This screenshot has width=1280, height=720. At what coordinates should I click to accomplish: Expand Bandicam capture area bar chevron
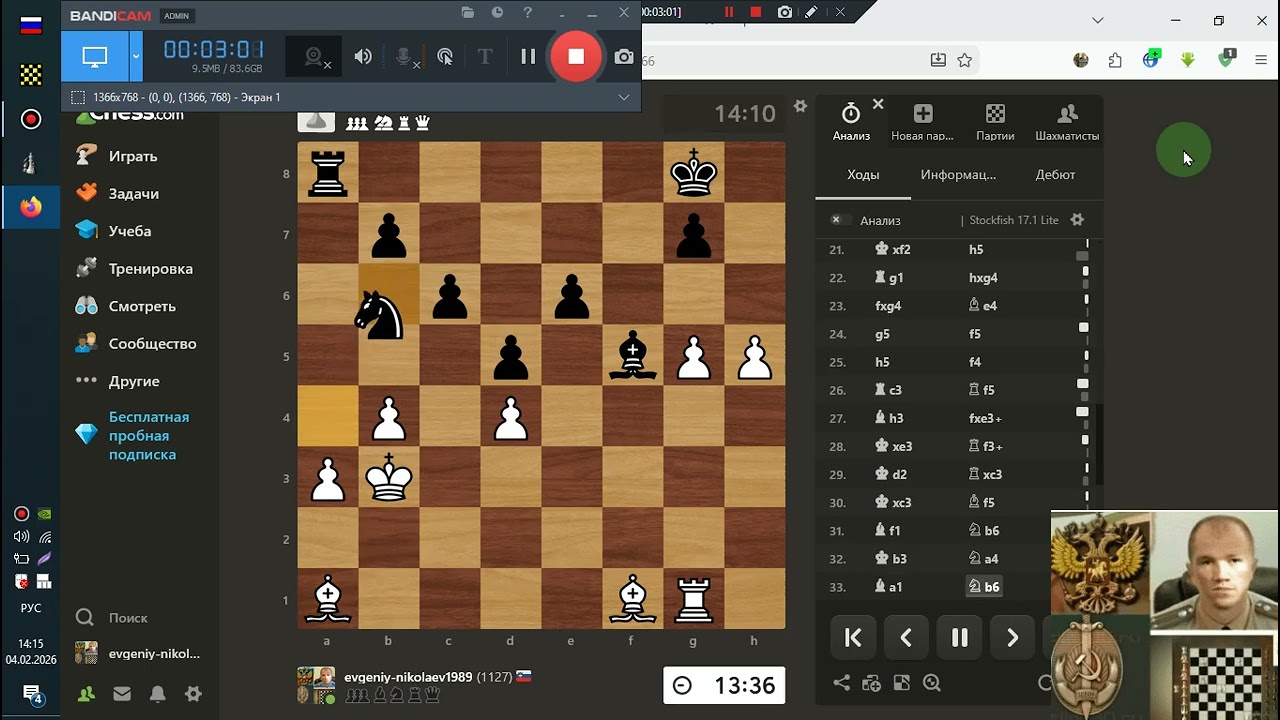click(624, 97)
